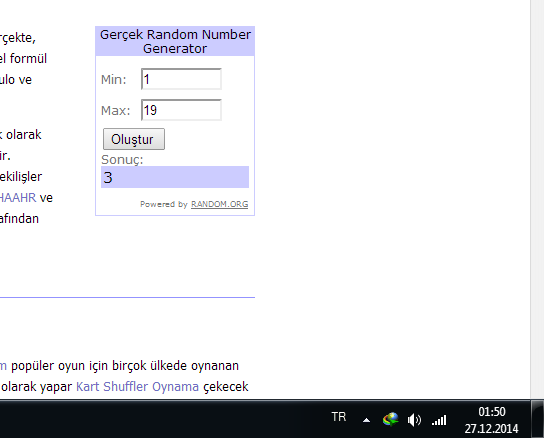The height and width of the screenshot is (438, 544).
Task: Click the TR language indicator in taskbar
Action: click(339, 416)
